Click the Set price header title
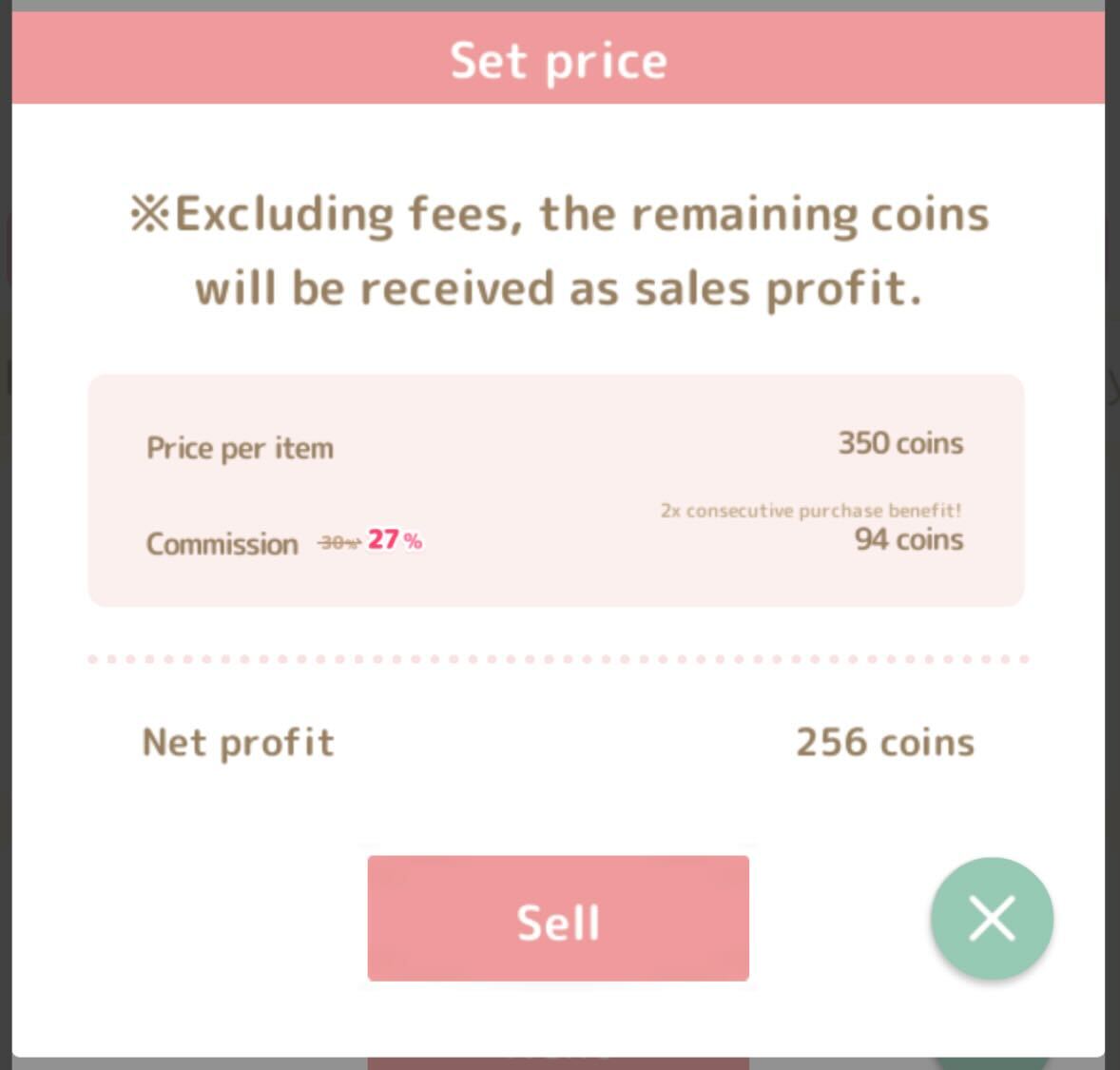Viewport: 1120px width, 1070px height. 558,62
